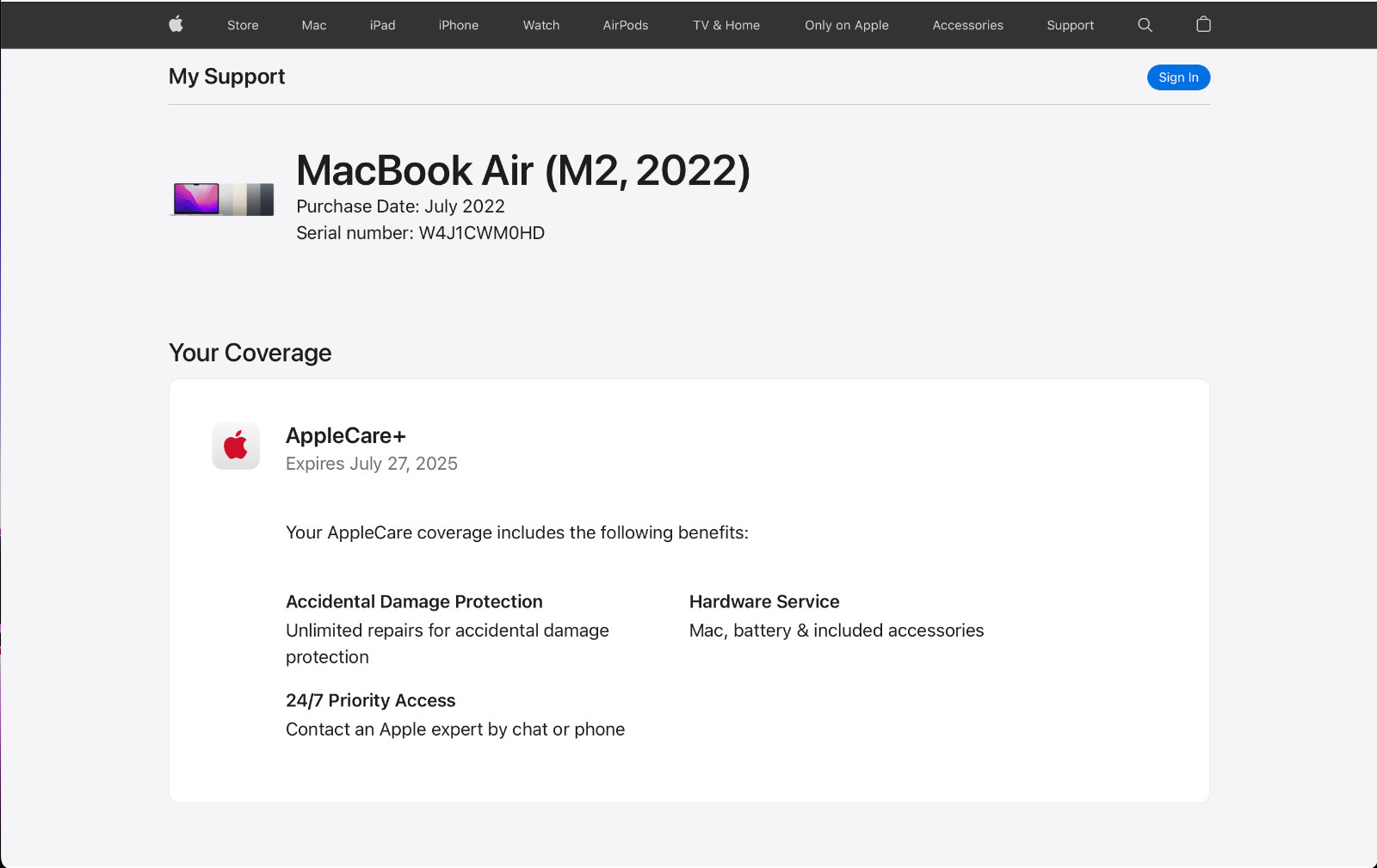Open the Support menu
This screenshot has width=1377, height=868.
tap(1071, 25)
